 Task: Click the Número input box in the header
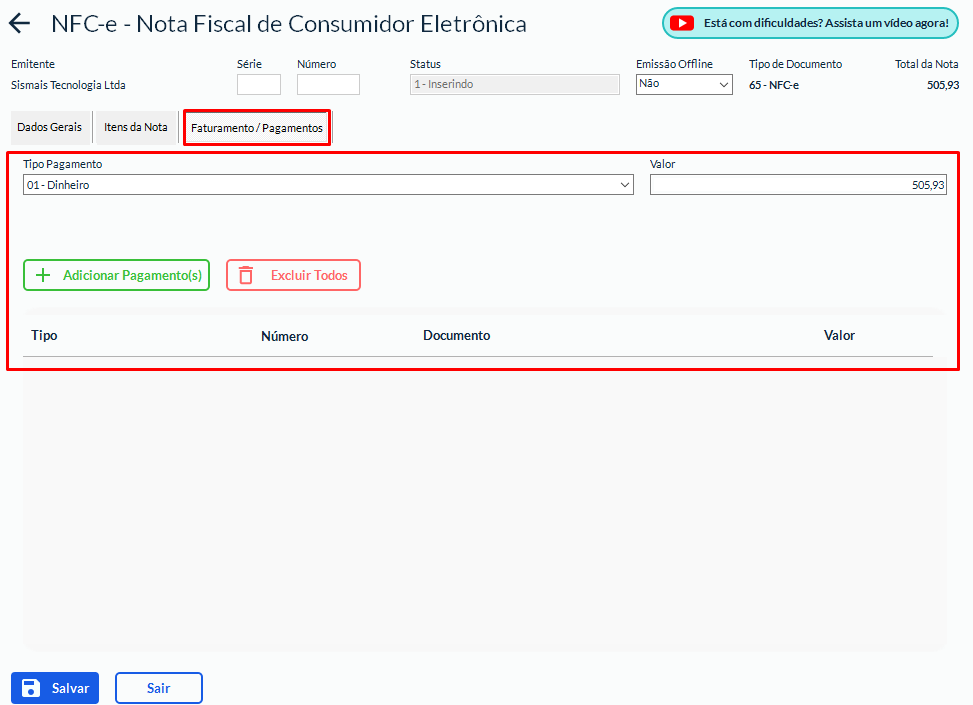pos(328,85)
